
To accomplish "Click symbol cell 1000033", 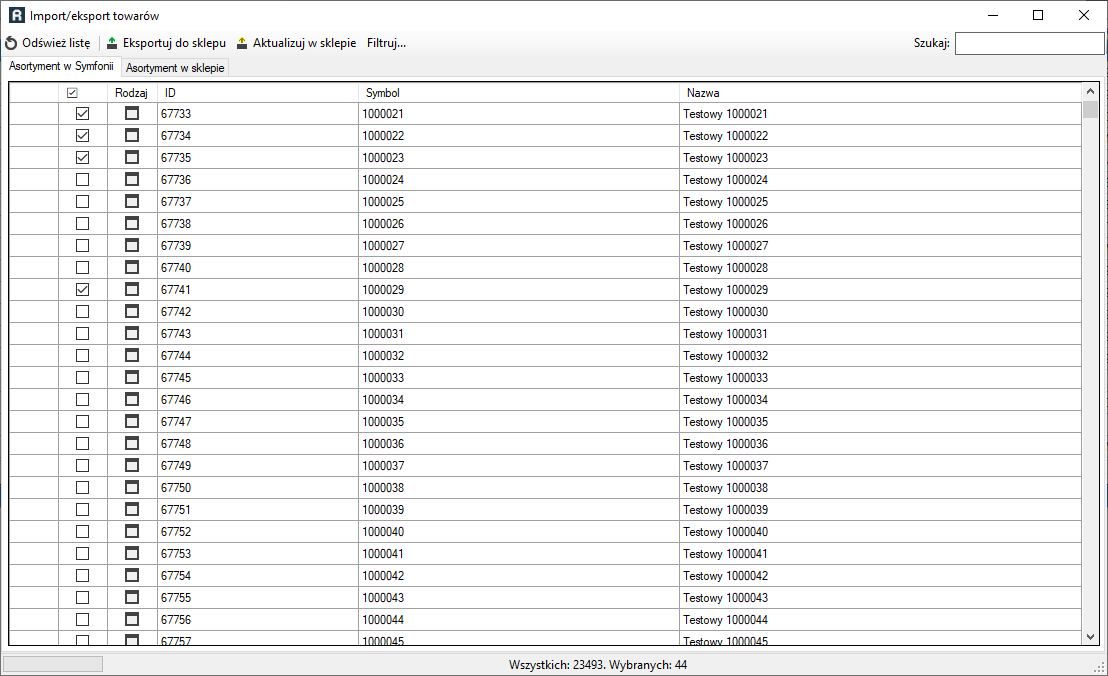I will pos(519,377).
